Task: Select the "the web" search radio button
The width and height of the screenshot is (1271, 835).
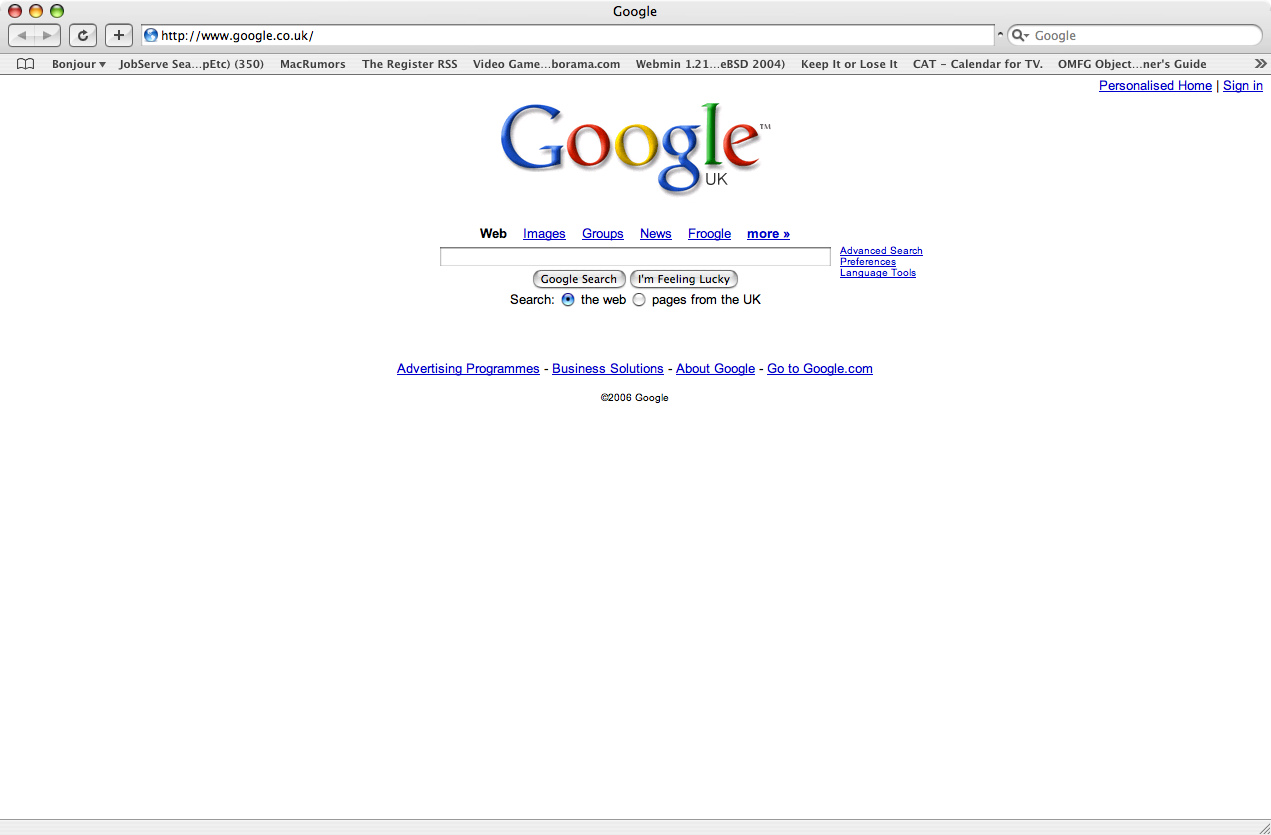Action: (x=568, y=300)
